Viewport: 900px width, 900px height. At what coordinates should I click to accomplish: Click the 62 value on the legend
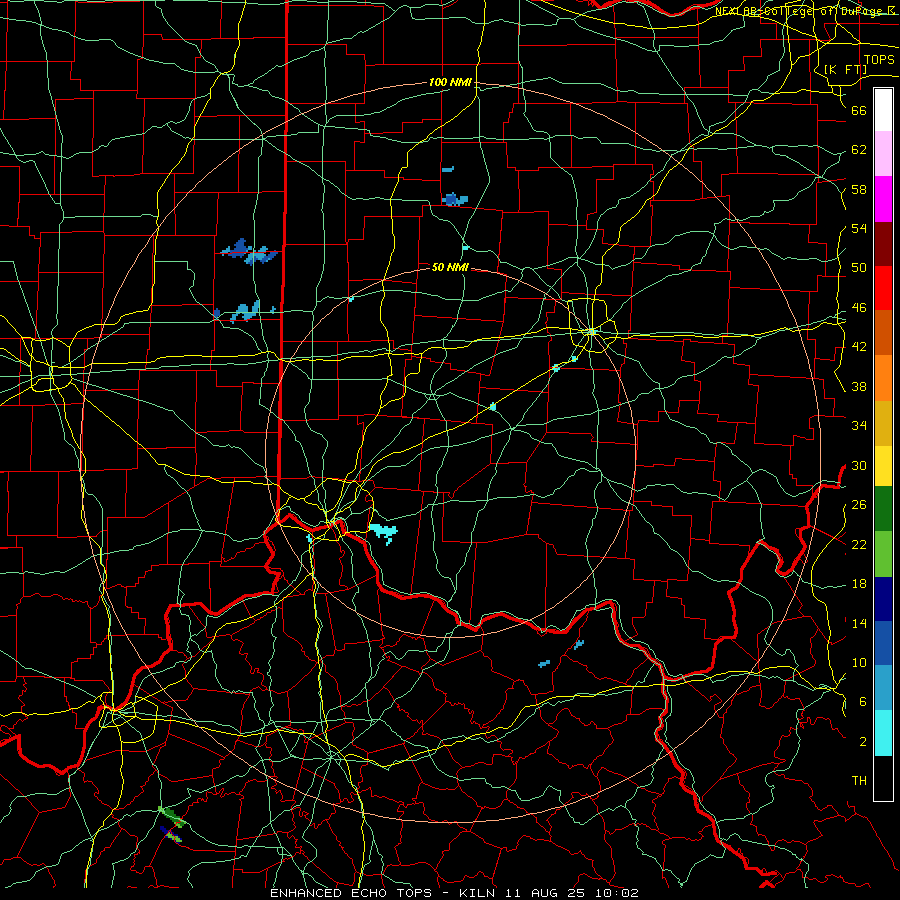859,150
